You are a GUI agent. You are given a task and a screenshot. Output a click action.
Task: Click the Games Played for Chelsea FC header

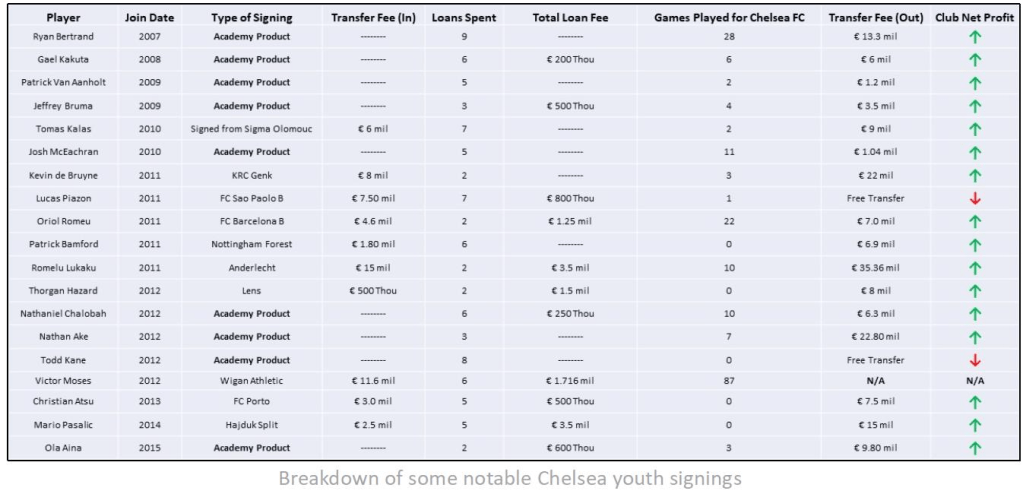(x=729, y=18)
